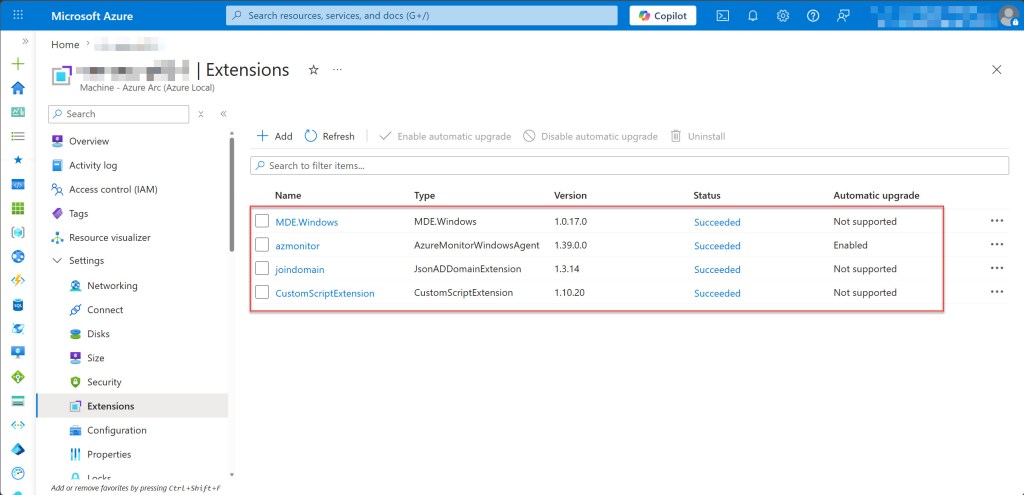Open Activity log in the resource menu
Image resolution: width=1024 pixels, height=495 pixels.
92,166
